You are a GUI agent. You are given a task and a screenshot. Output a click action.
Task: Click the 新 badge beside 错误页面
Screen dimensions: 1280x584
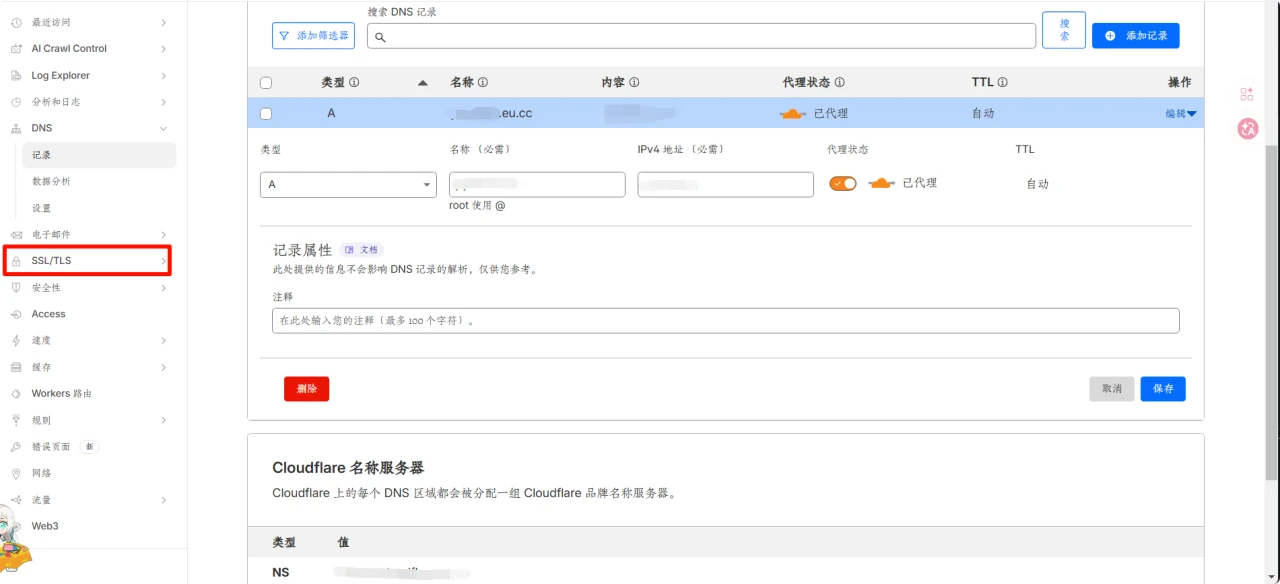(89, 447)
